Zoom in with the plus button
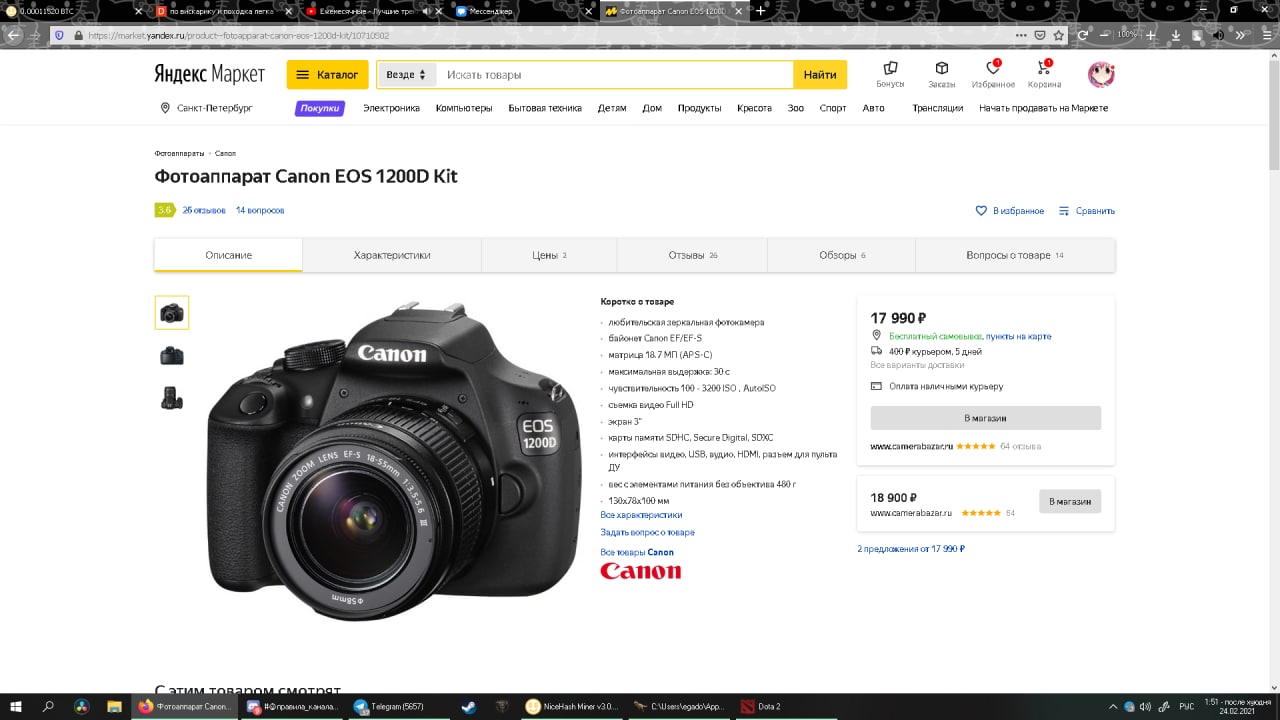 click(1151, 35)
